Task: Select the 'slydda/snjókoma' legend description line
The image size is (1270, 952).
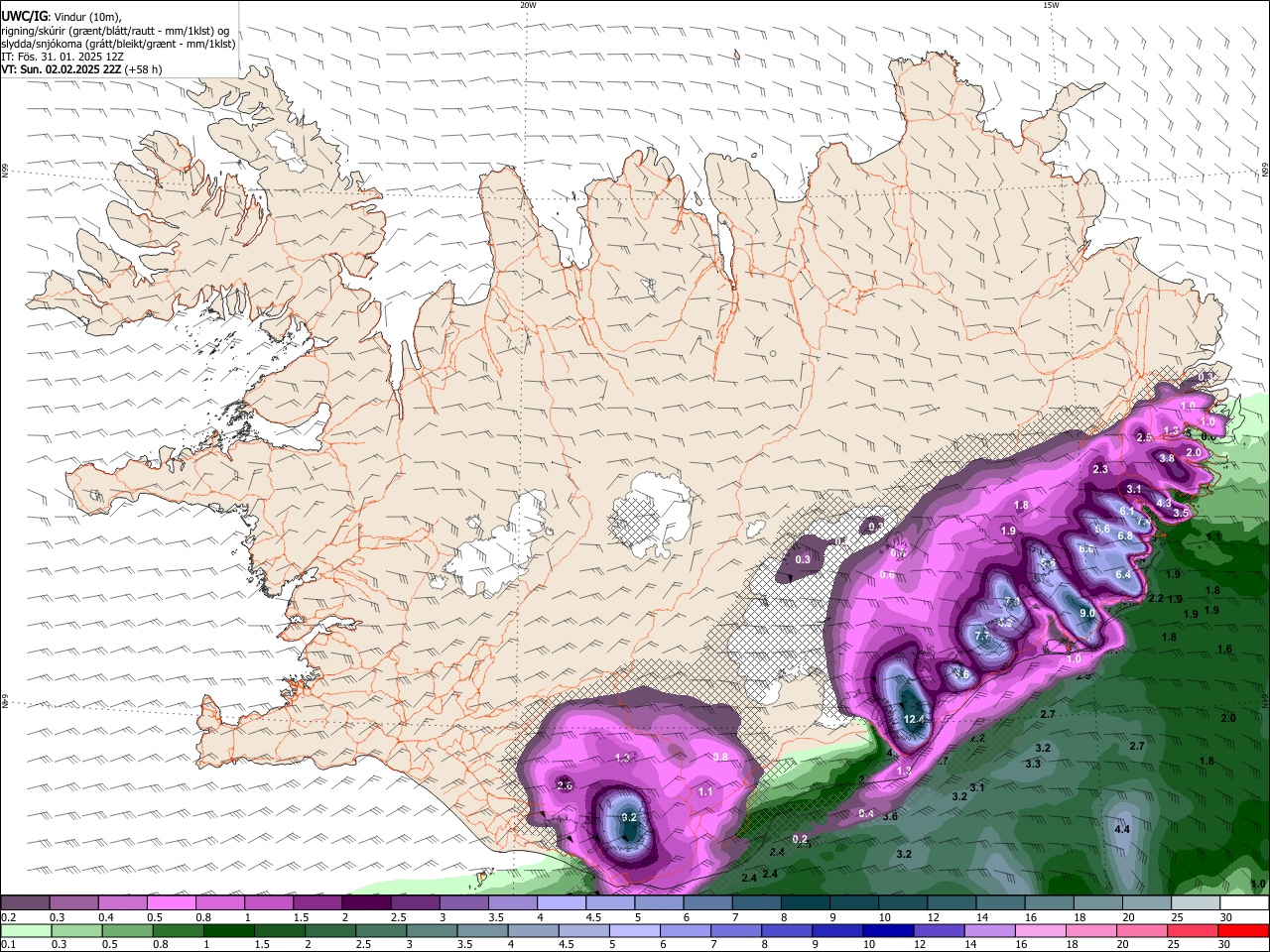Action: pos(118,44)
